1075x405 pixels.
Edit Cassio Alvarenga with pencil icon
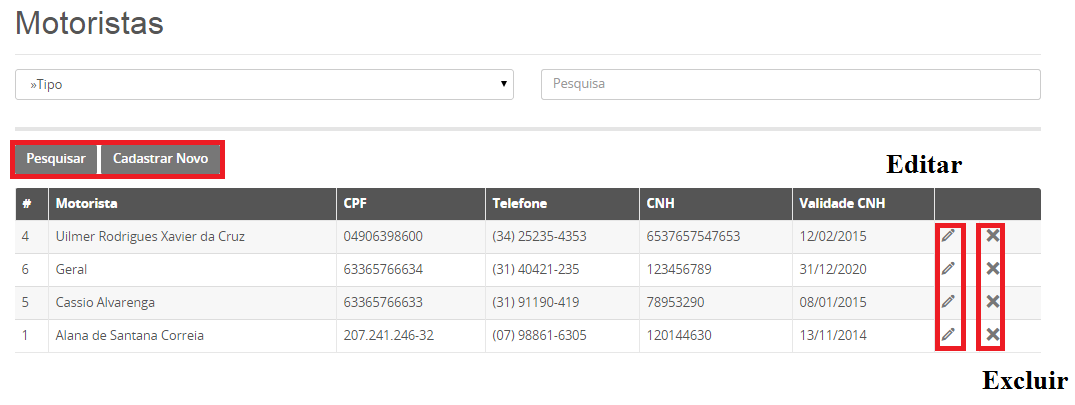(948, 302)
